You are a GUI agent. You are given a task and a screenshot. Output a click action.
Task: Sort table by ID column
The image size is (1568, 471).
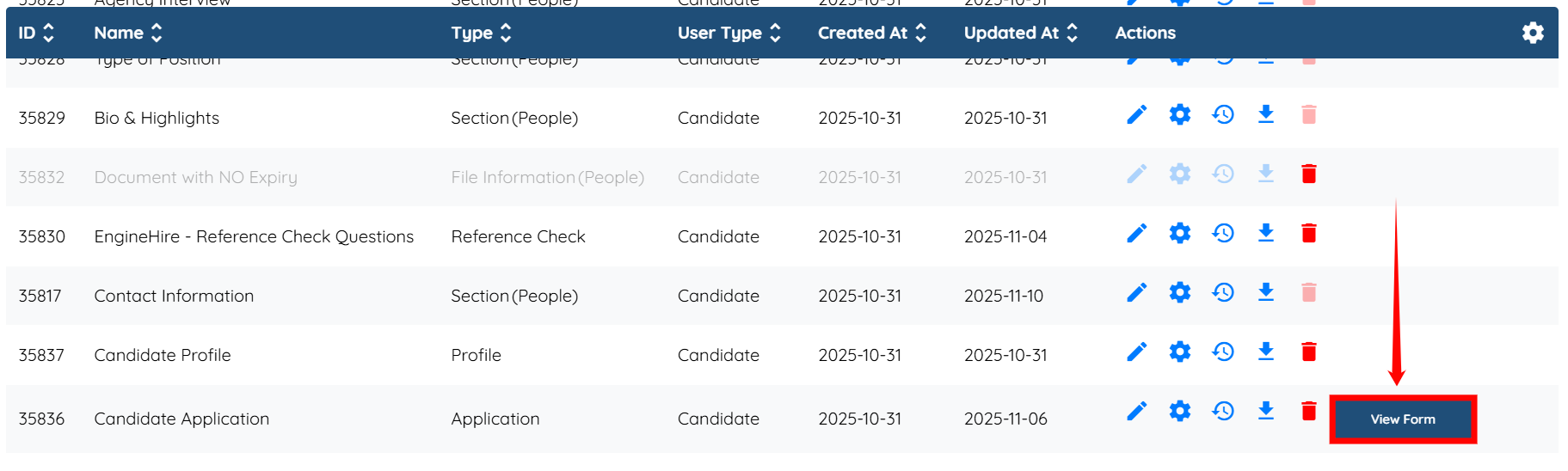(x=48, y=33)
